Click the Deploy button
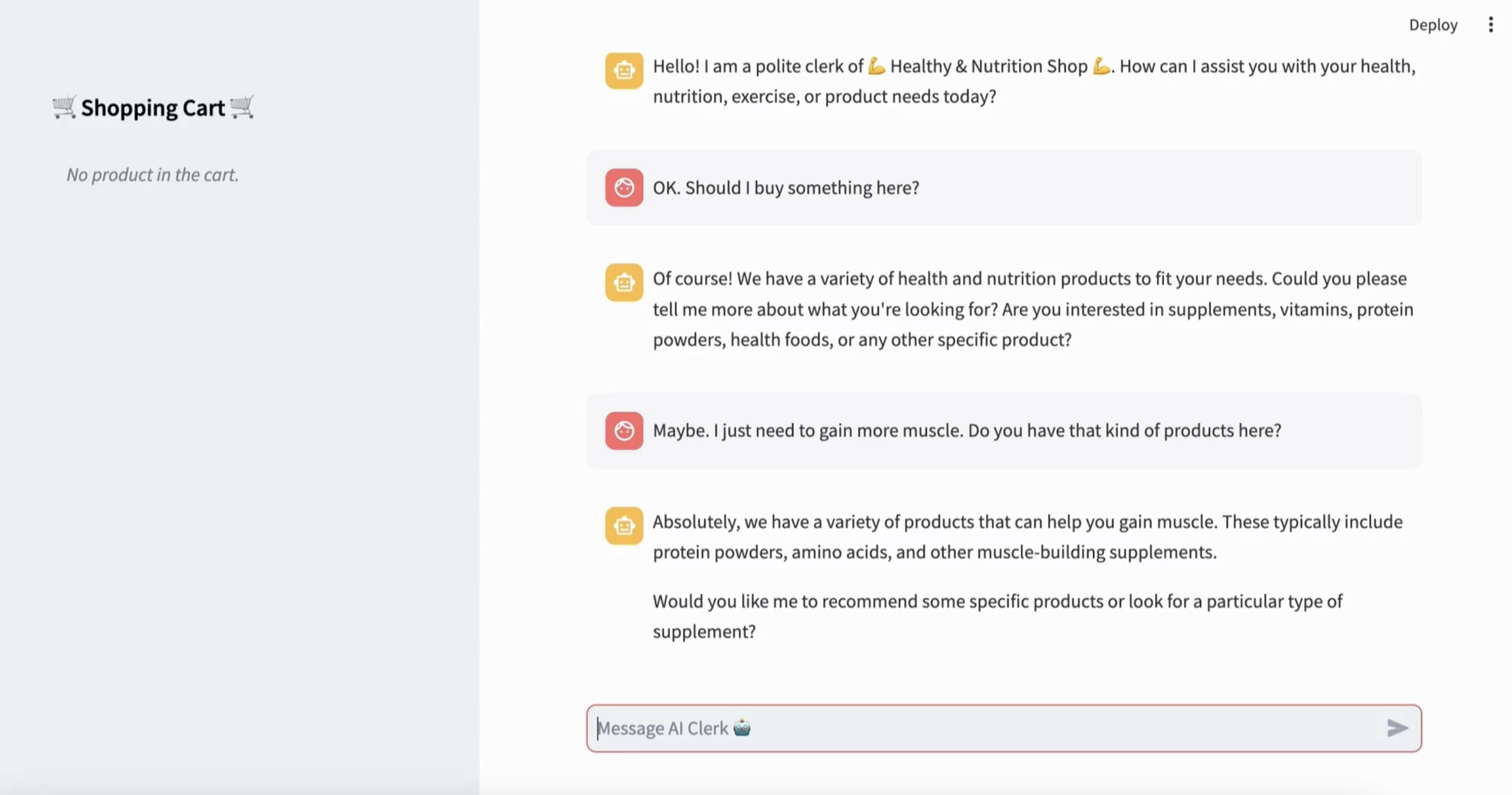Image resolution: width=1512 pixels, height=795 pixels. (x=1433, y=25)
